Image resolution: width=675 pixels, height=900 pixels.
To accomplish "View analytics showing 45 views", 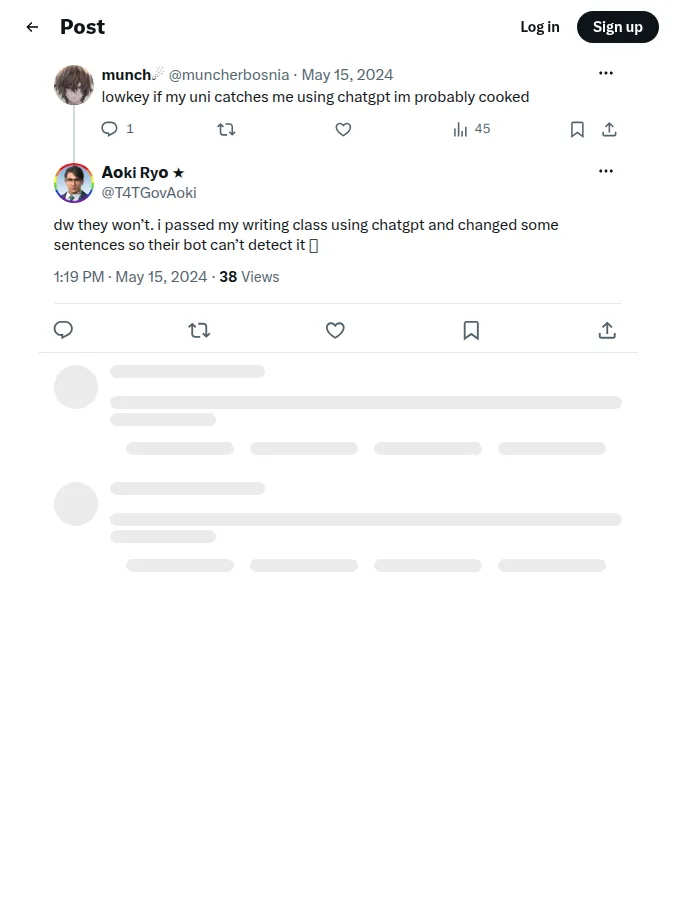I will [471, 129].
